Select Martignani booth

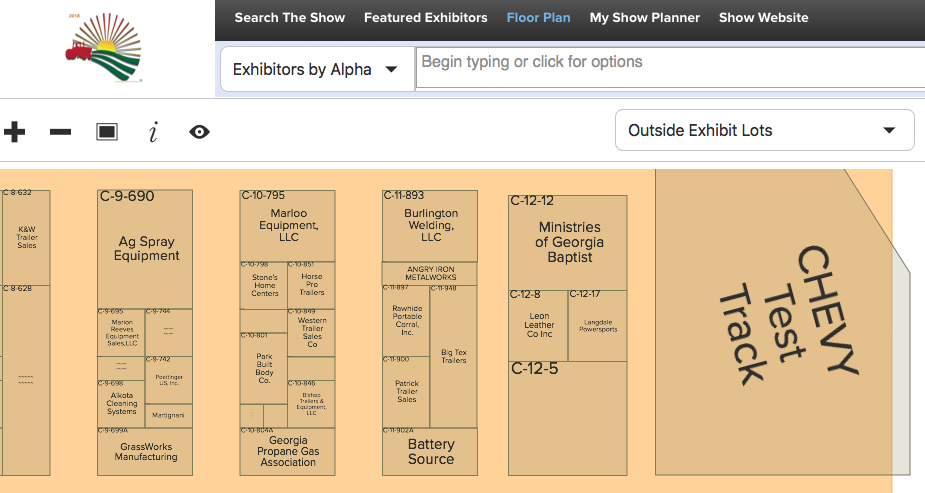coord(169,416)
